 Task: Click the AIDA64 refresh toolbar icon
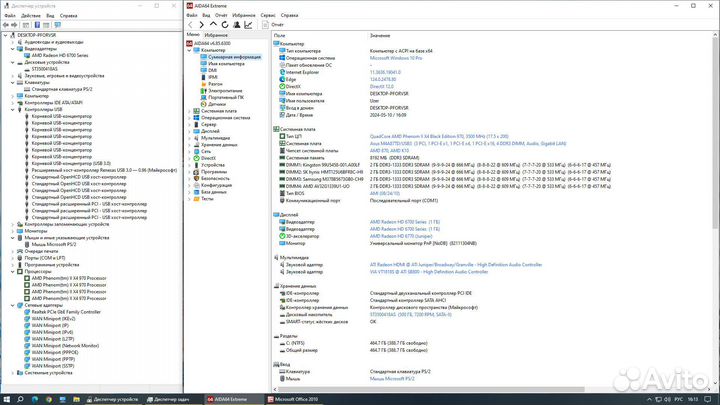point(224,26)
